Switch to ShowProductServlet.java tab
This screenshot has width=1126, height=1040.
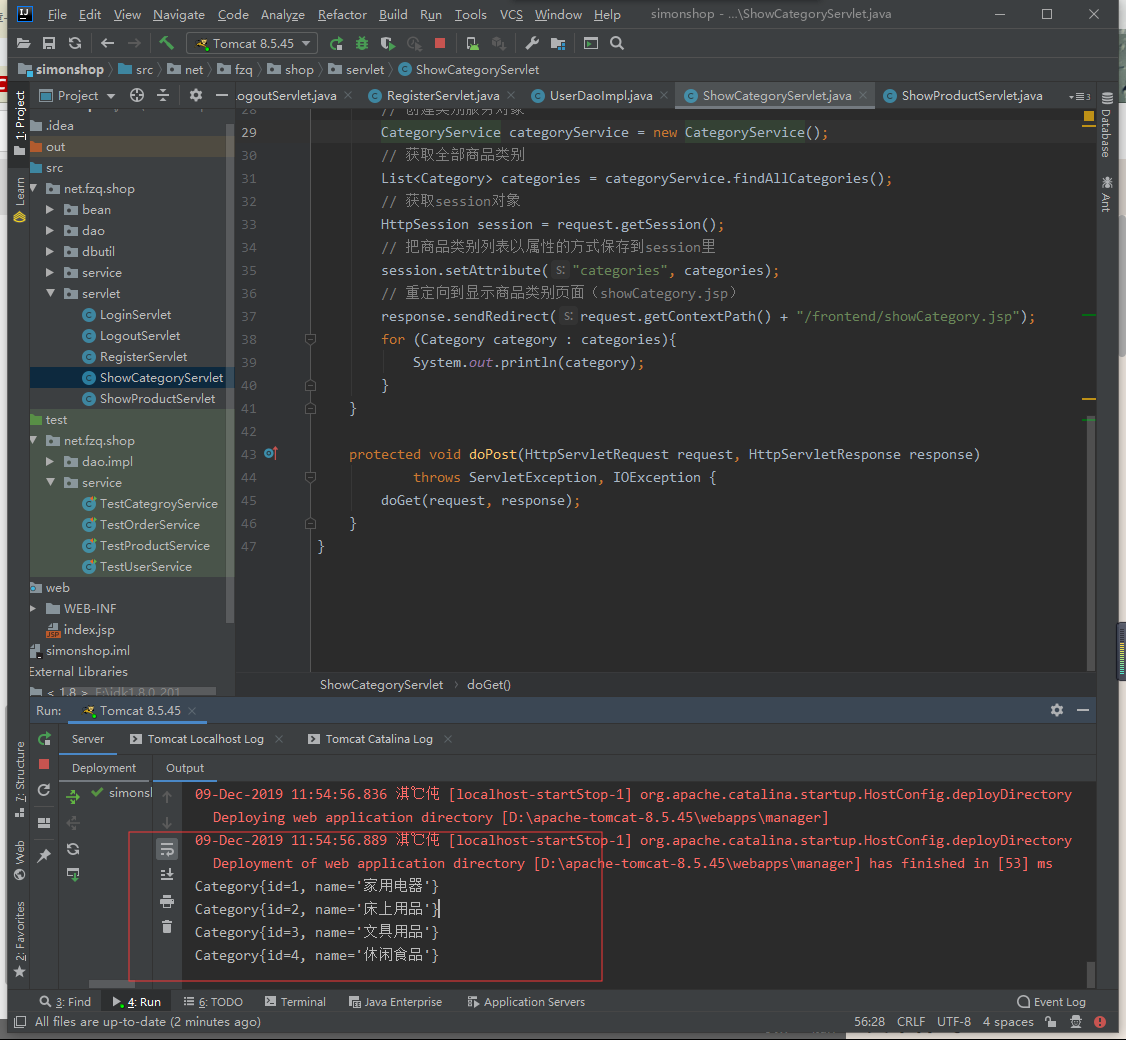pyautogui.click(x=972, y=96)
